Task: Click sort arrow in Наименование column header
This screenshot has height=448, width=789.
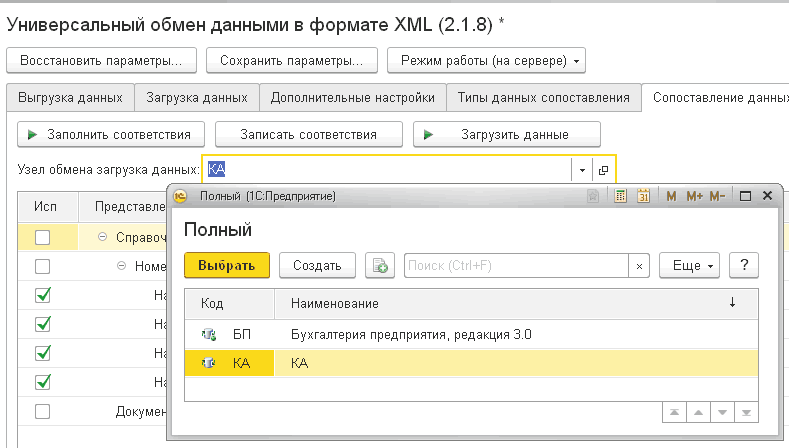Action: point(732,303)
